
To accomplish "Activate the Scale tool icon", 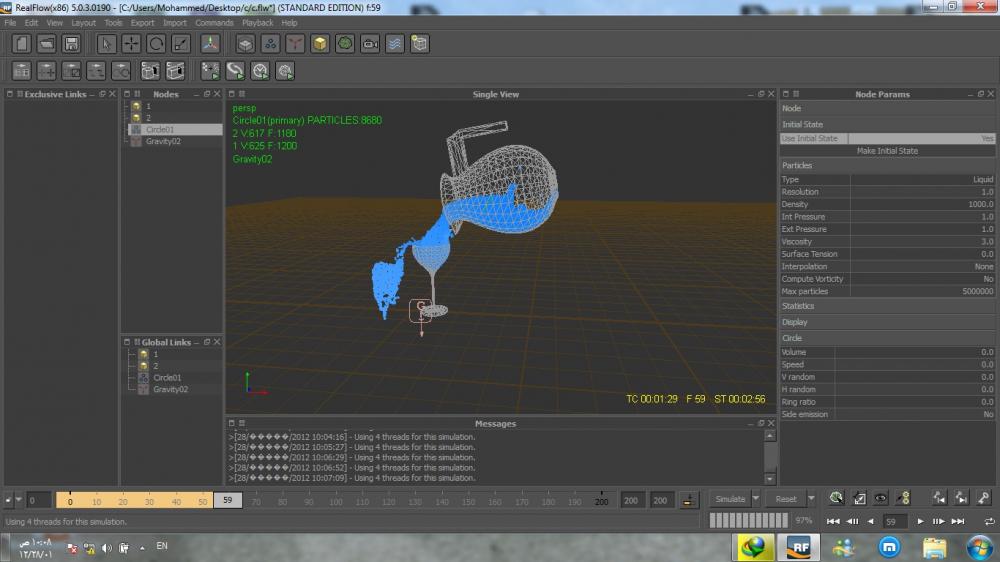I will [x=181, y=44].
